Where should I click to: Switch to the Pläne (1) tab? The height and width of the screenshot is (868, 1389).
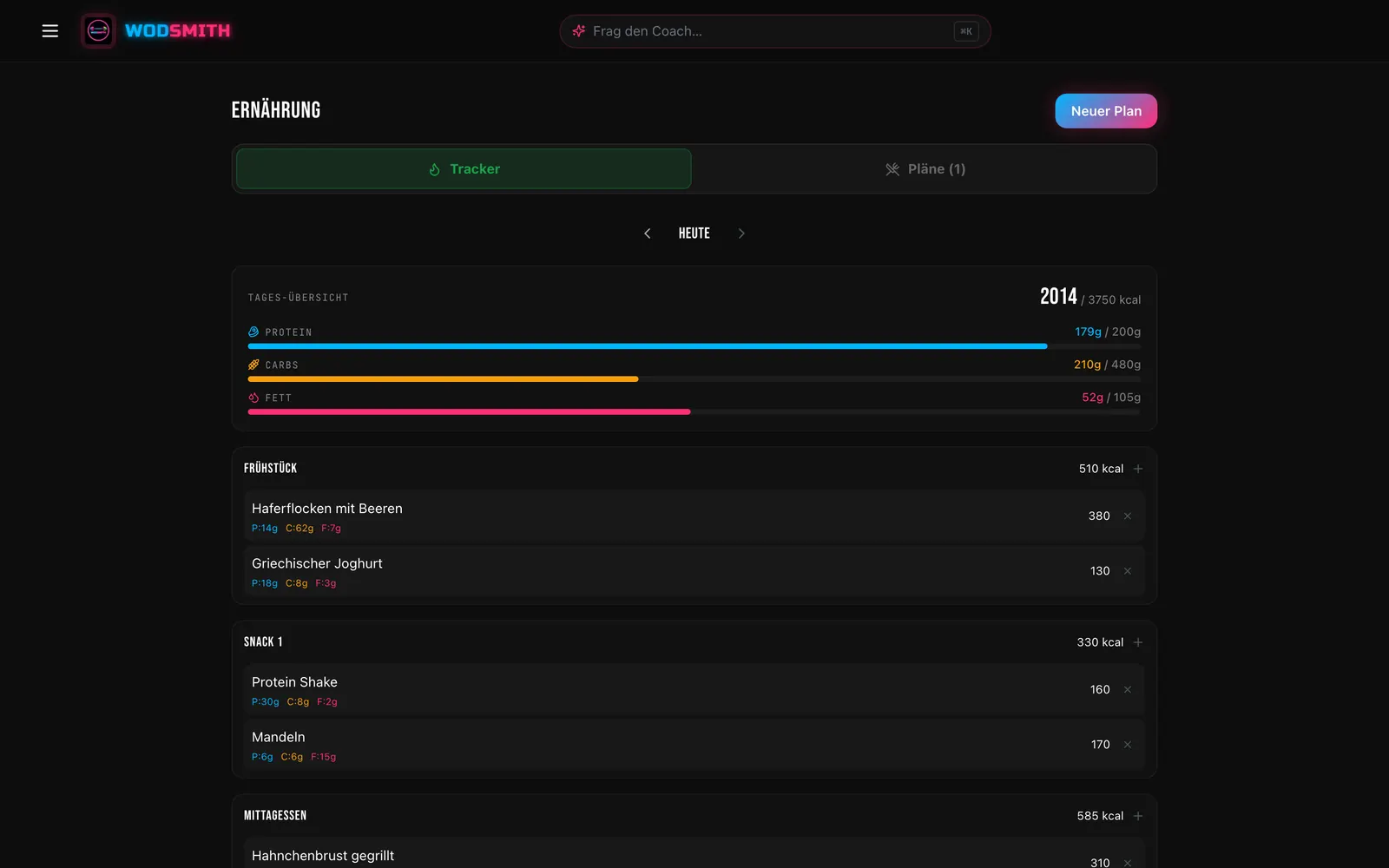[x=925, y=169]
